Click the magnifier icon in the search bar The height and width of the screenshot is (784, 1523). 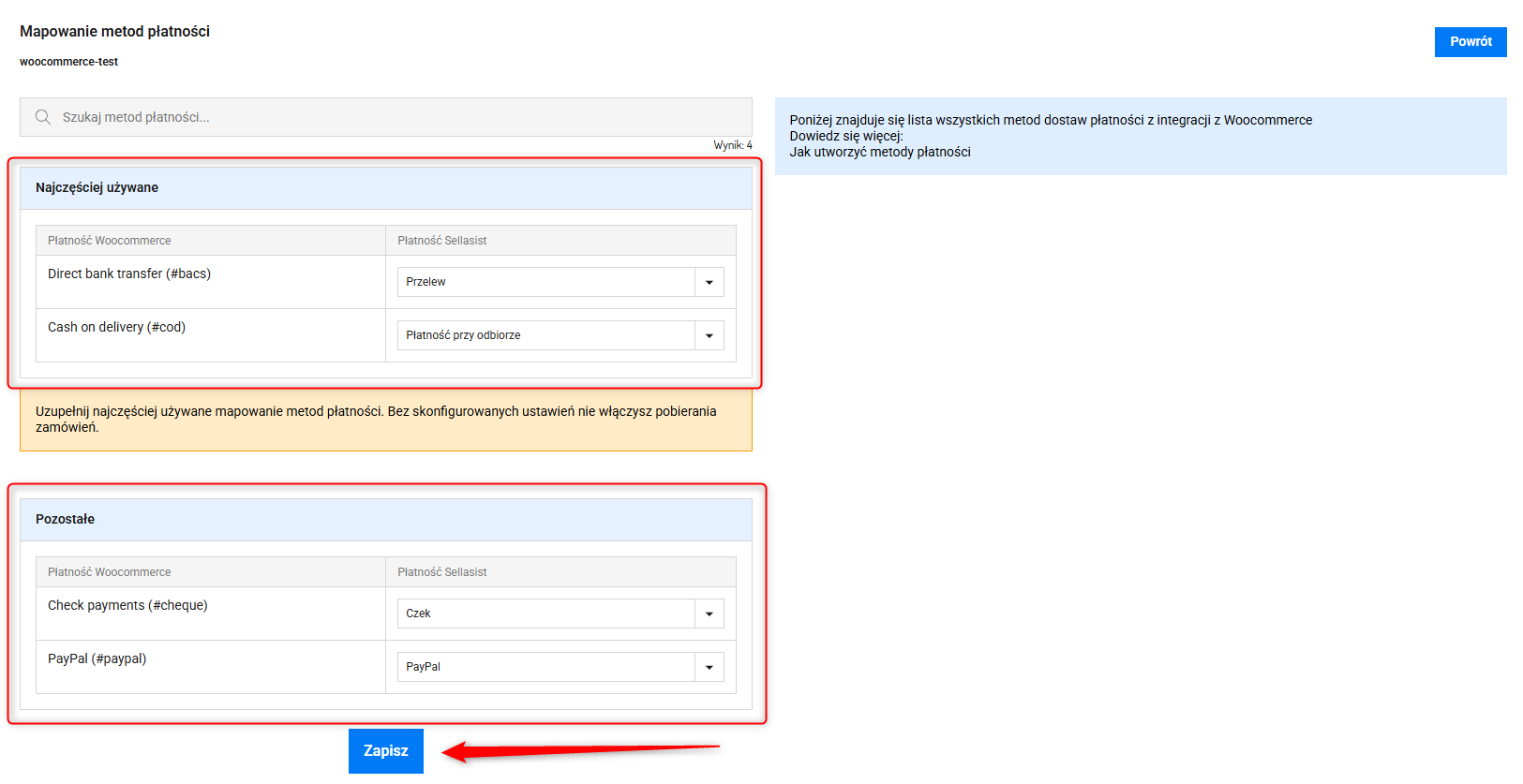(43, 117)
